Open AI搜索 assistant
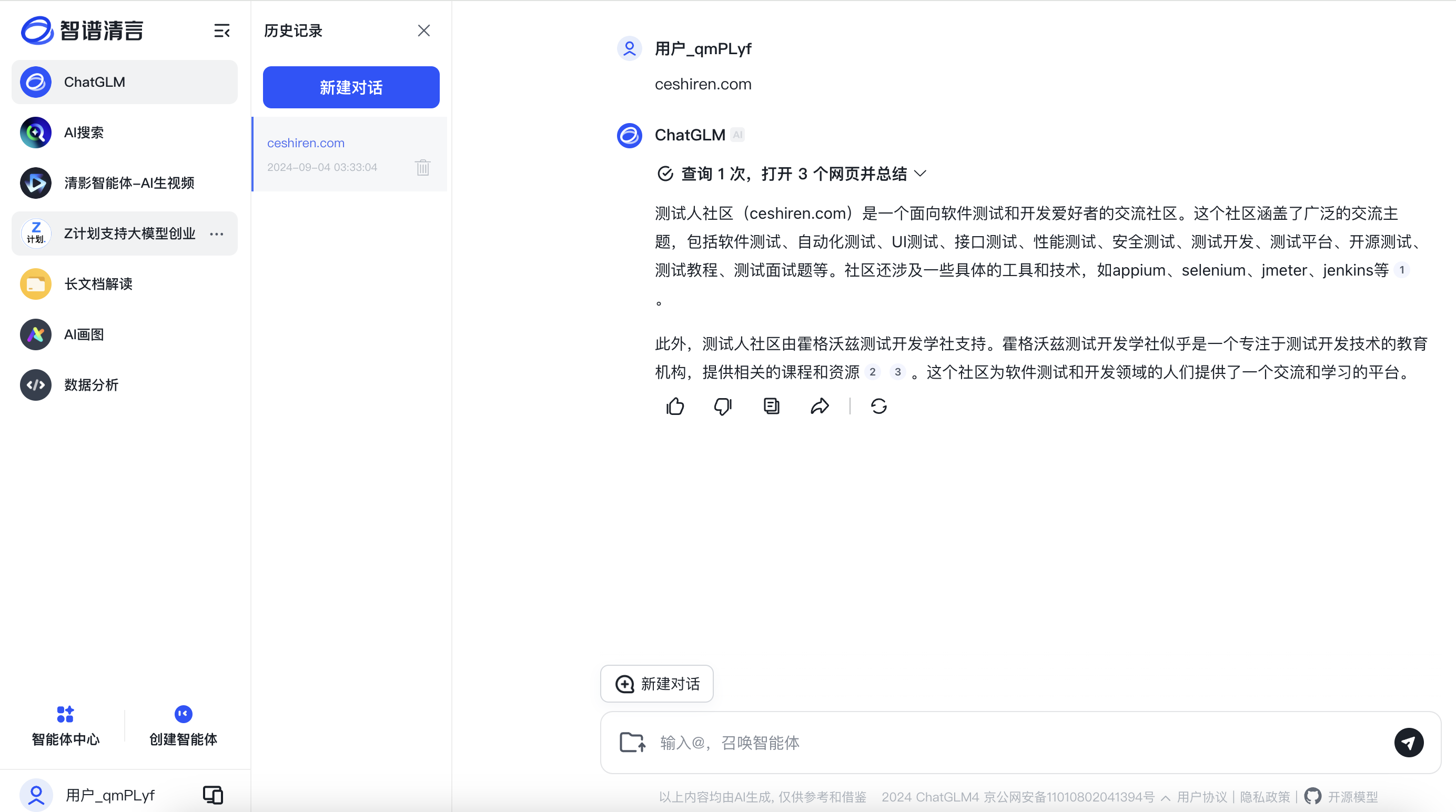1456x812 pixels. point(124,132)
